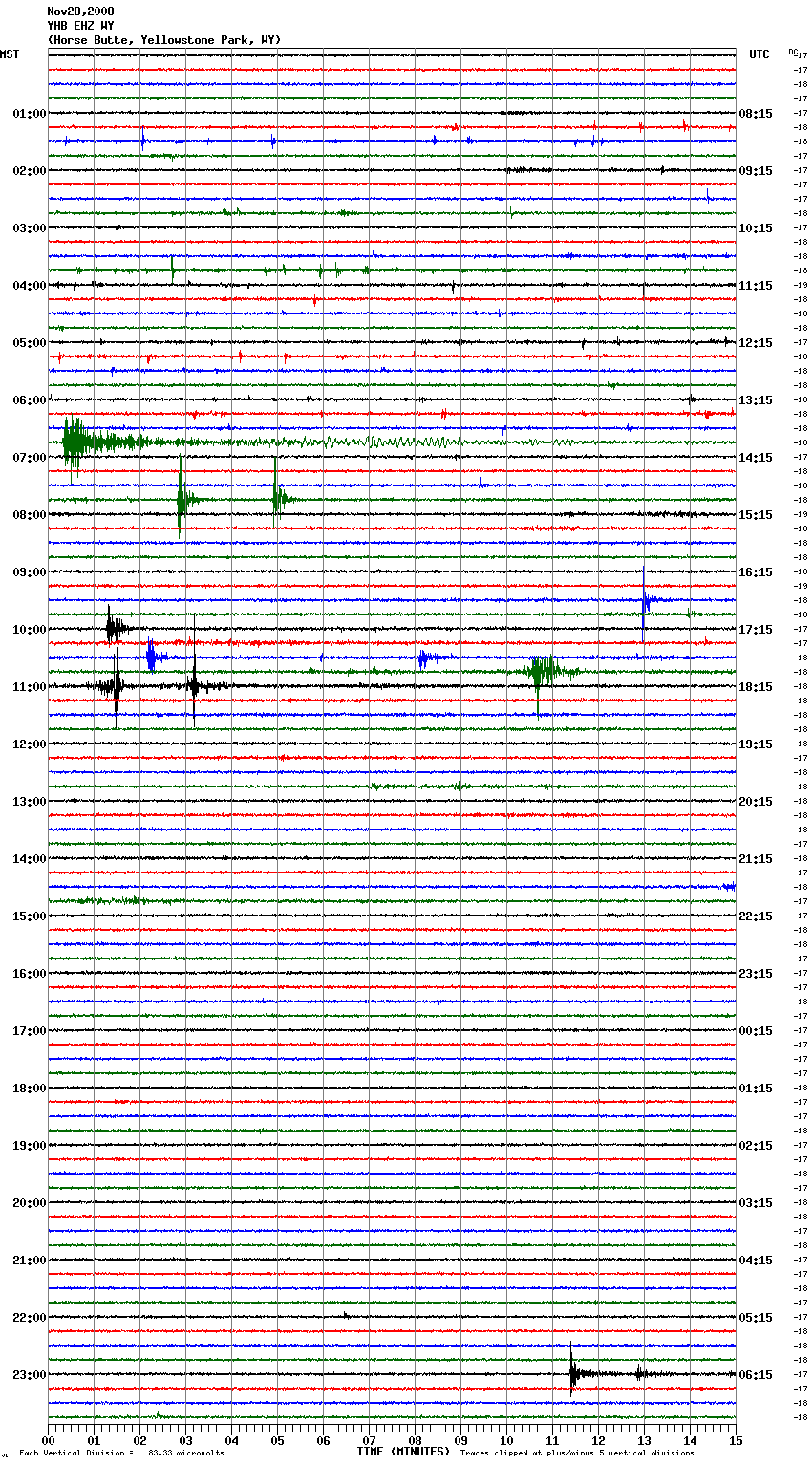The height and width of the screenshot is (1466, 812).
Task: Select the 11:00 MST time label
Action: (x=30, y=687)
